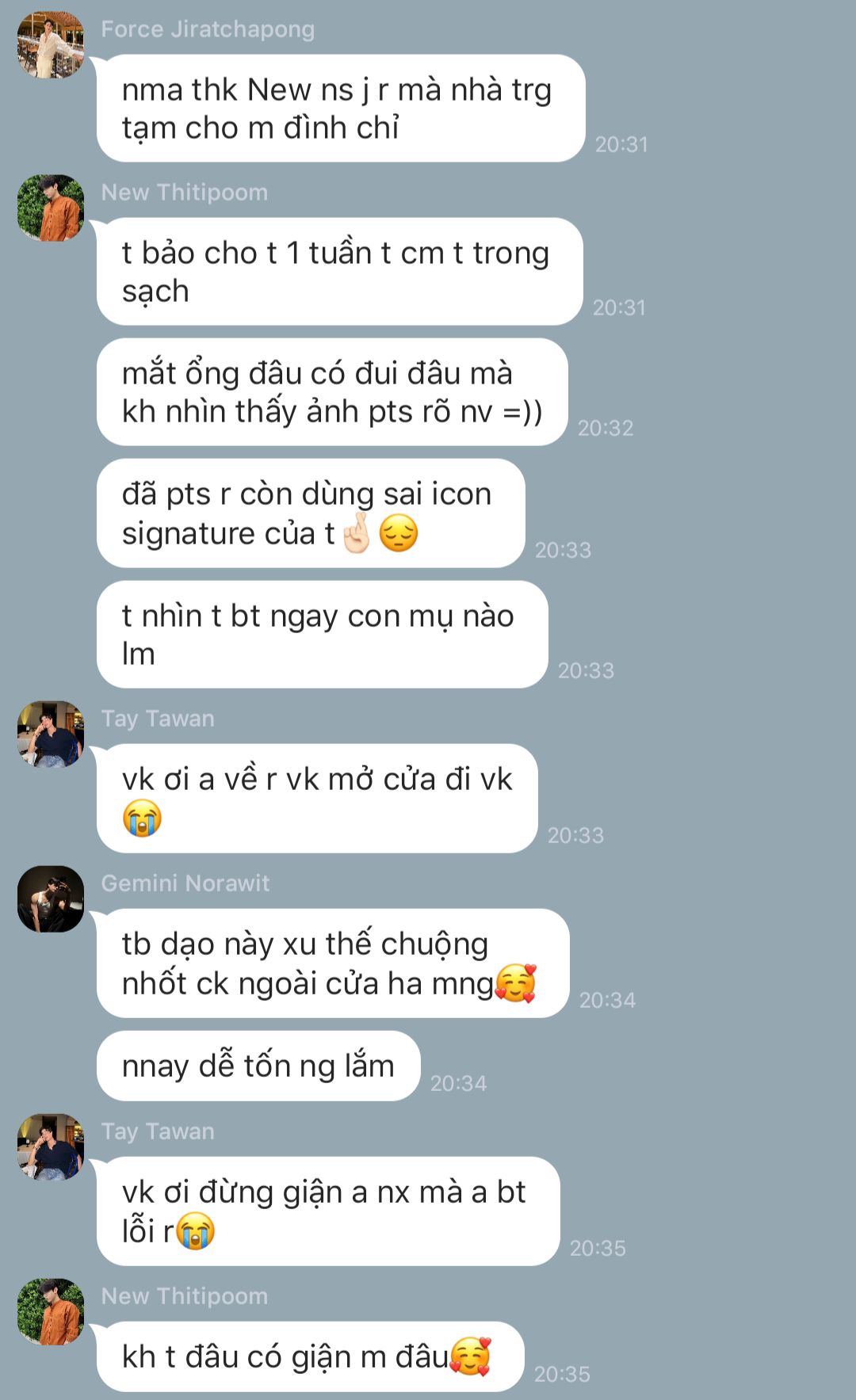Select the sender name Gemini Norawit
The height and width of the screenshot is (1400, 856).
coord(185,883)
